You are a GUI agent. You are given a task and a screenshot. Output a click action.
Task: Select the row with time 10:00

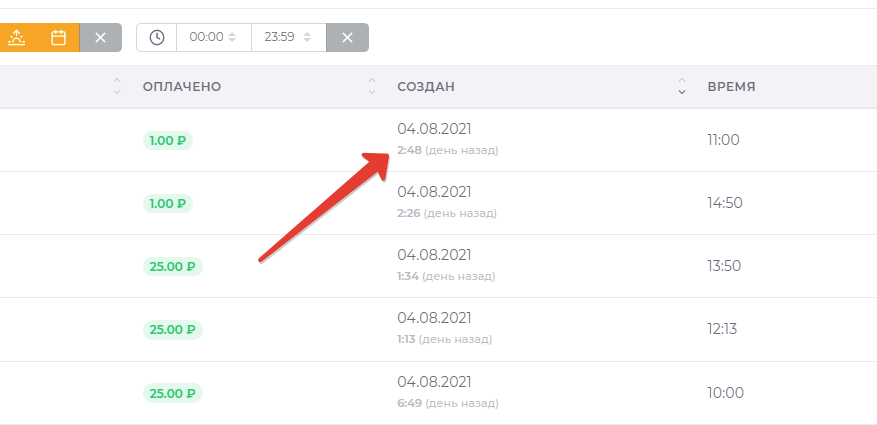click(725, 393)
